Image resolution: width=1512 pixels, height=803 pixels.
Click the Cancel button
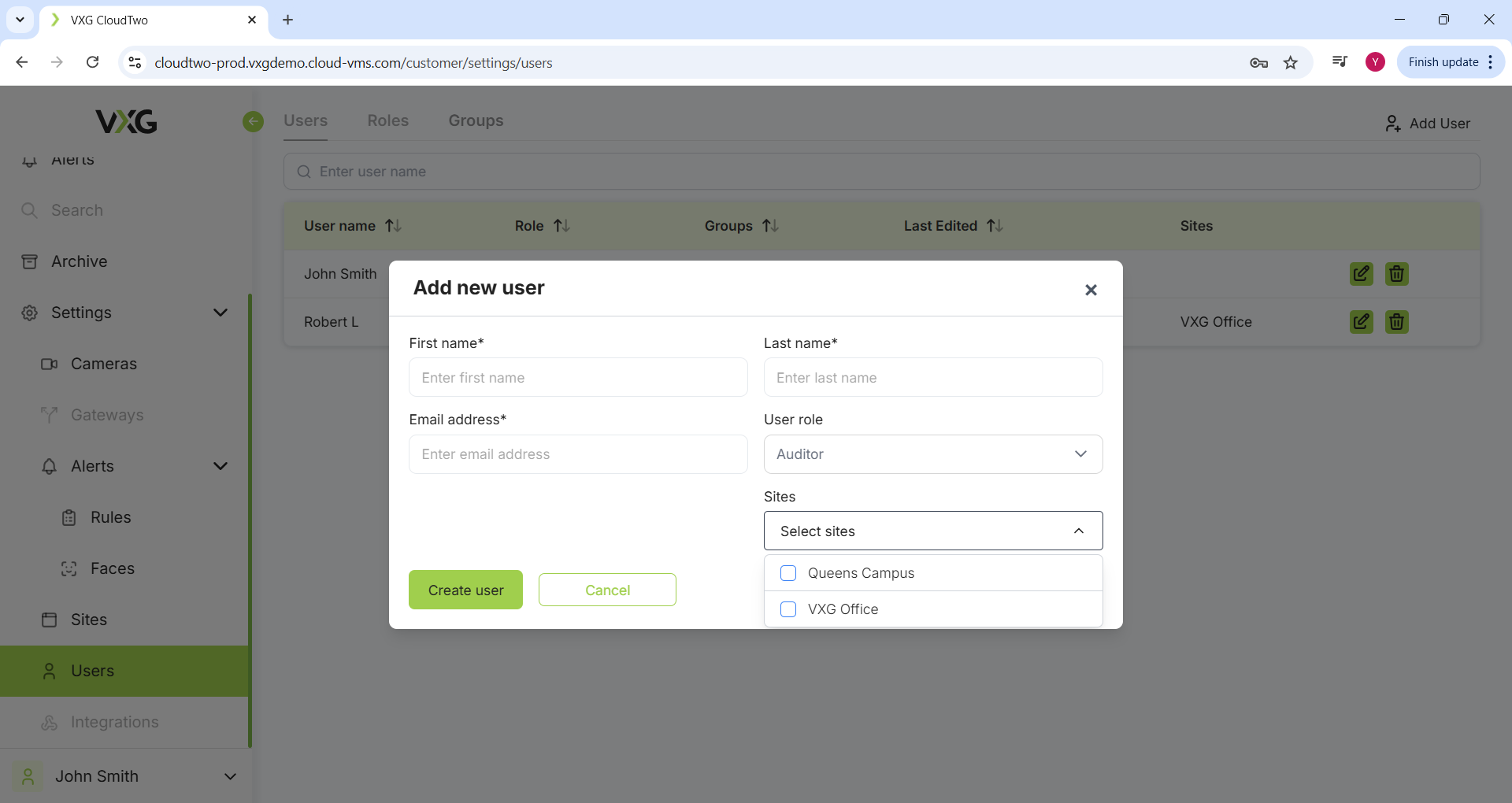point(607,590)
